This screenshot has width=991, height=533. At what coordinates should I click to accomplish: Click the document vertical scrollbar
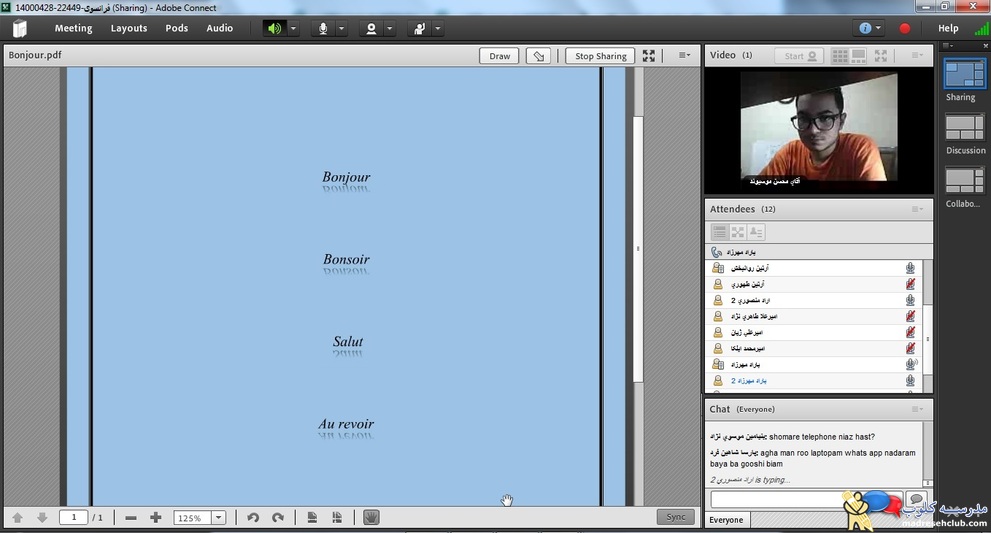coord(638,249)
